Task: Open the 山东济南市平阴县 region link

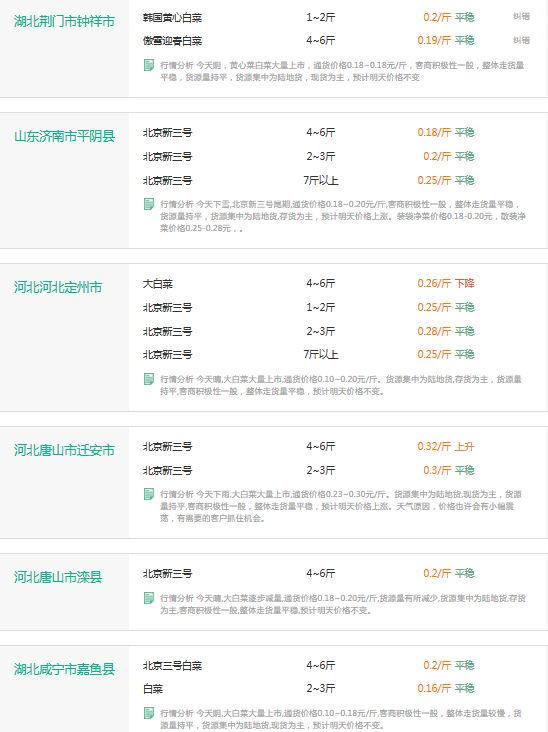Action: tap(64, 136)
